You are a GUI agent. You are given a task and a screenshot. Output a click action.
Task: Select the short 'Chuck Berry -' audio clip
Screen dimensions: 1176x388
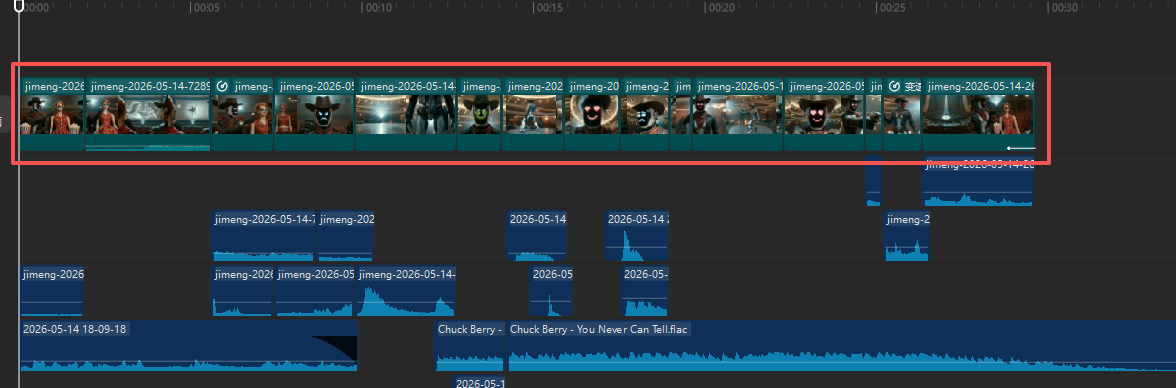coord(470,346)
